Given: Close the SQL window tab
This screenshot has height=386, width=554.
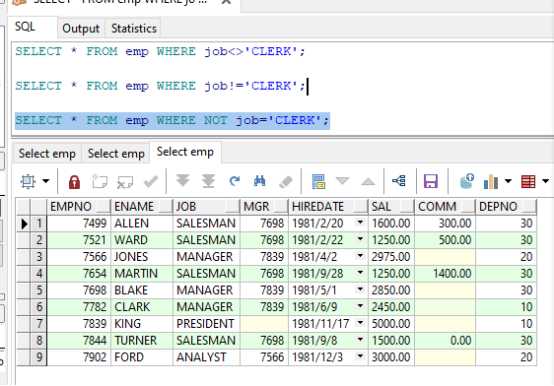Looking at the screenshot, I should click(x=226, y=2).
